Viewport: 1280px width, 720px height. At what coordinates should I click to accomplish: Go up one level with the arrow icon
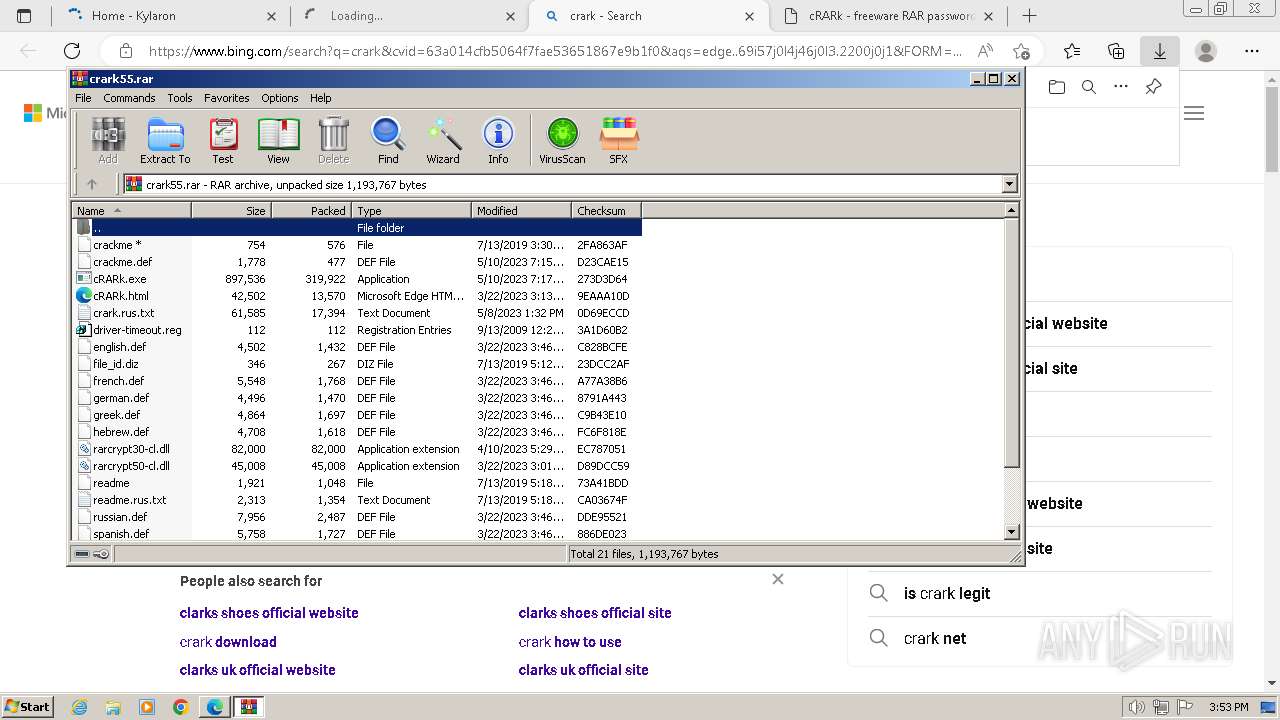click(92, 184)
